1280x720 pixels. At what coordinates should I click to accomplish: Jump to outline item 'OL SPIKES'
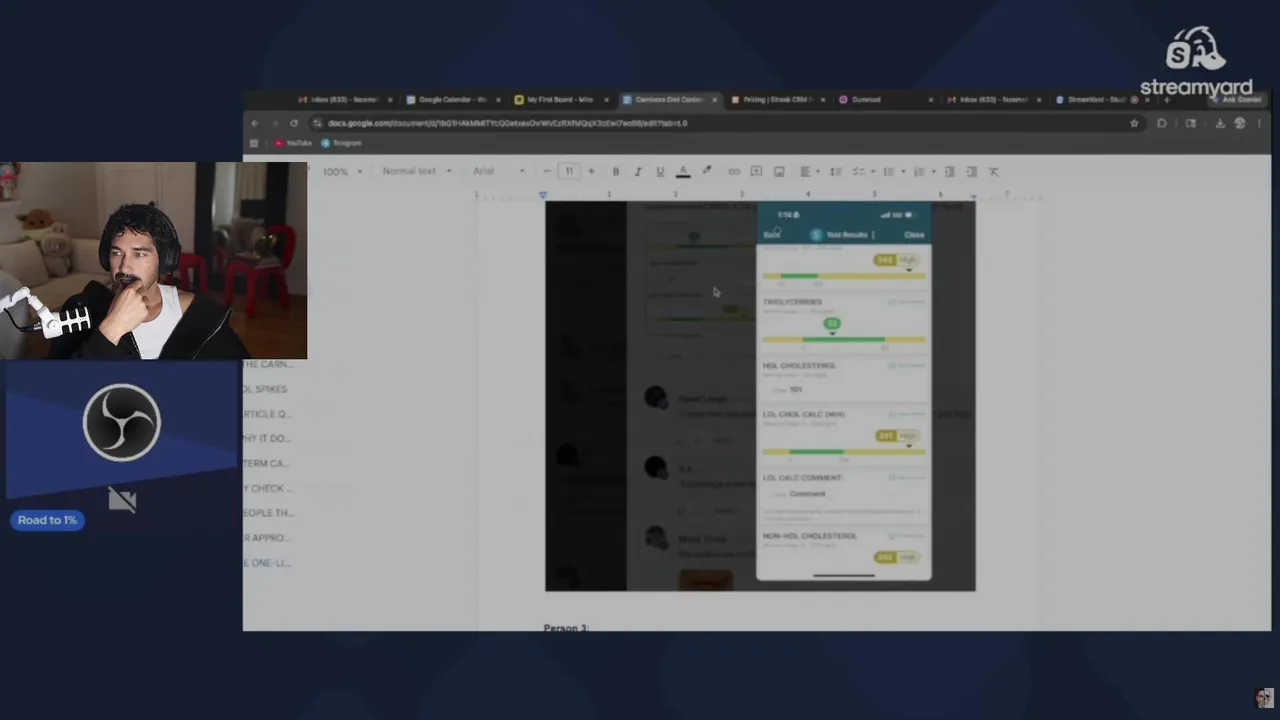coord(265,389)
